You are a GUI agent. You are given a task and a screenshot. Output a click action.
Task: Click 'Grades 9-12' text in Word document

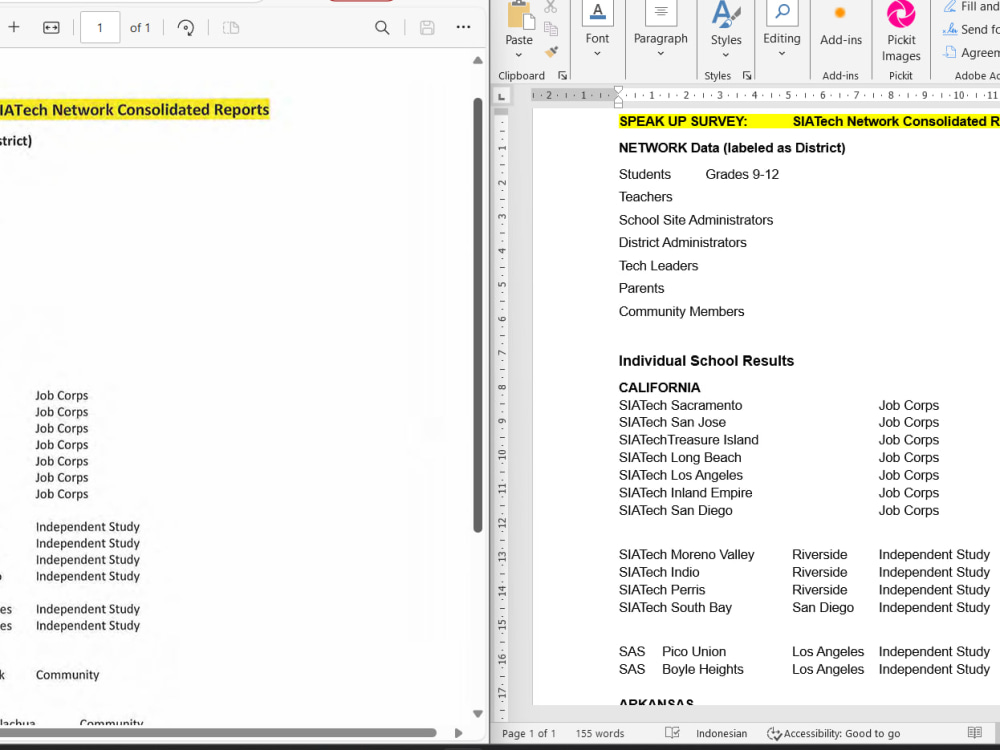pyautogui.click(x=742, y=175)
